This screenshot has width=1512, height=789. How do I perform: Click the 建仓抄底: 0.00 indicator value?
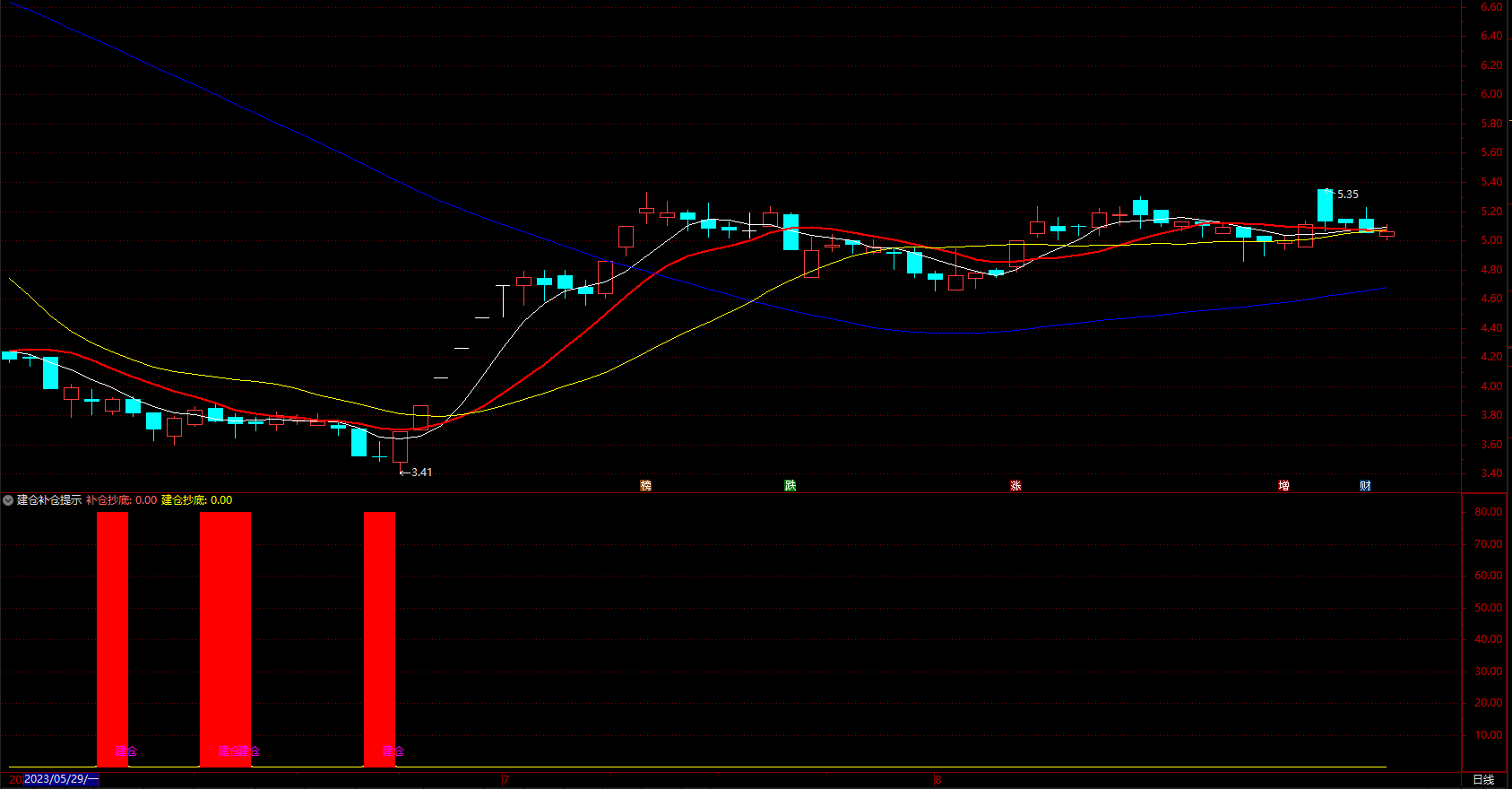coord(197,500)
